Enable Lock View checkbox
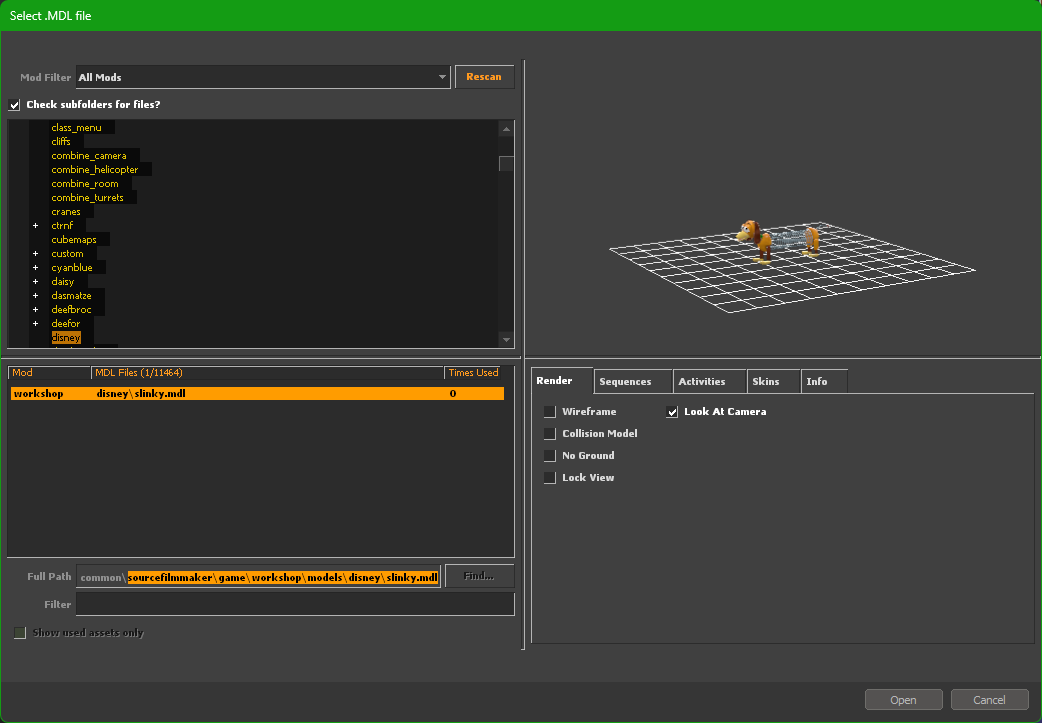This screenshot has height=723, width=1042. (x=550, y=478)
